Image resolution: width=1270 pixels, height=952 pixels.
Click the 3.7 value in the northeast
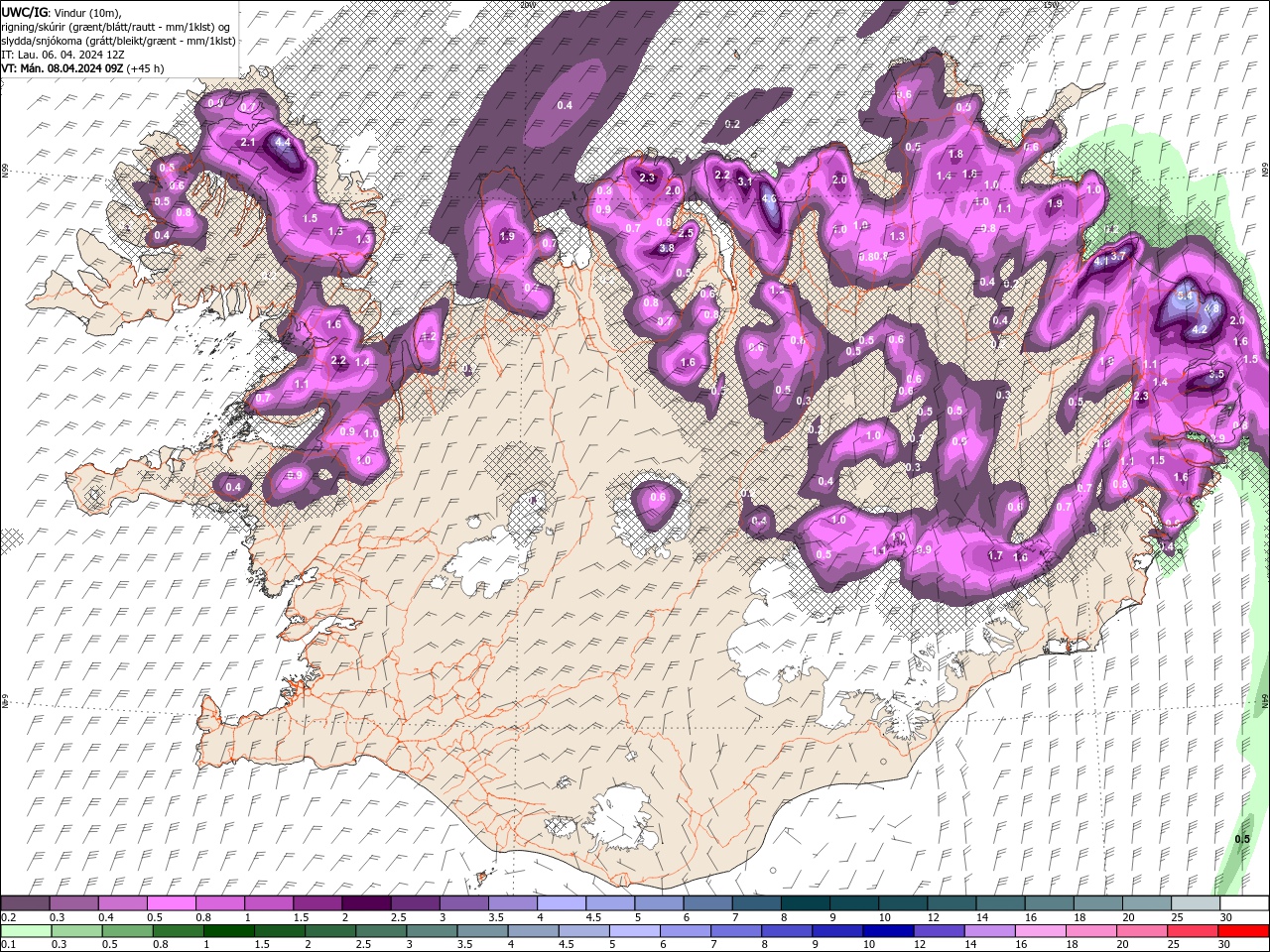(1119, 257)
